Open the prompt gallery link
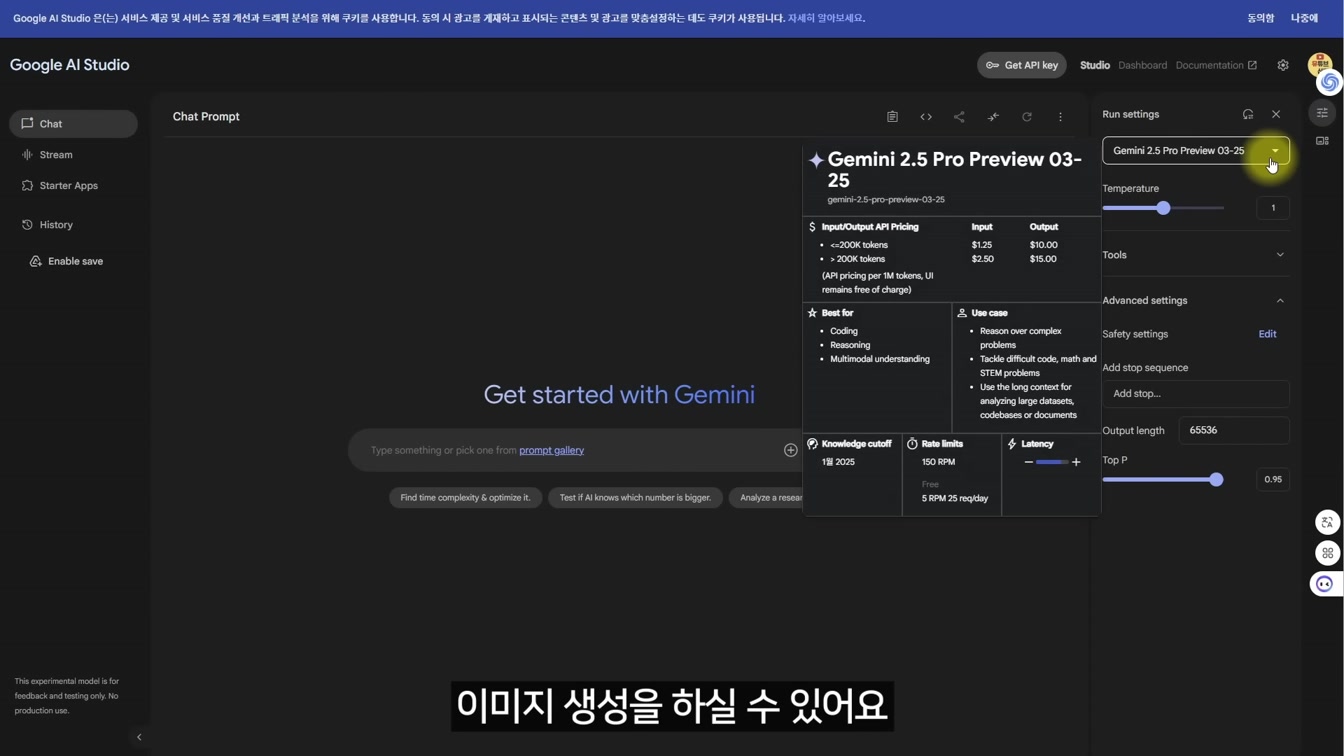The height and width of the screenshot is (756, 1344). pyautogui.click(x=551, y=450)
